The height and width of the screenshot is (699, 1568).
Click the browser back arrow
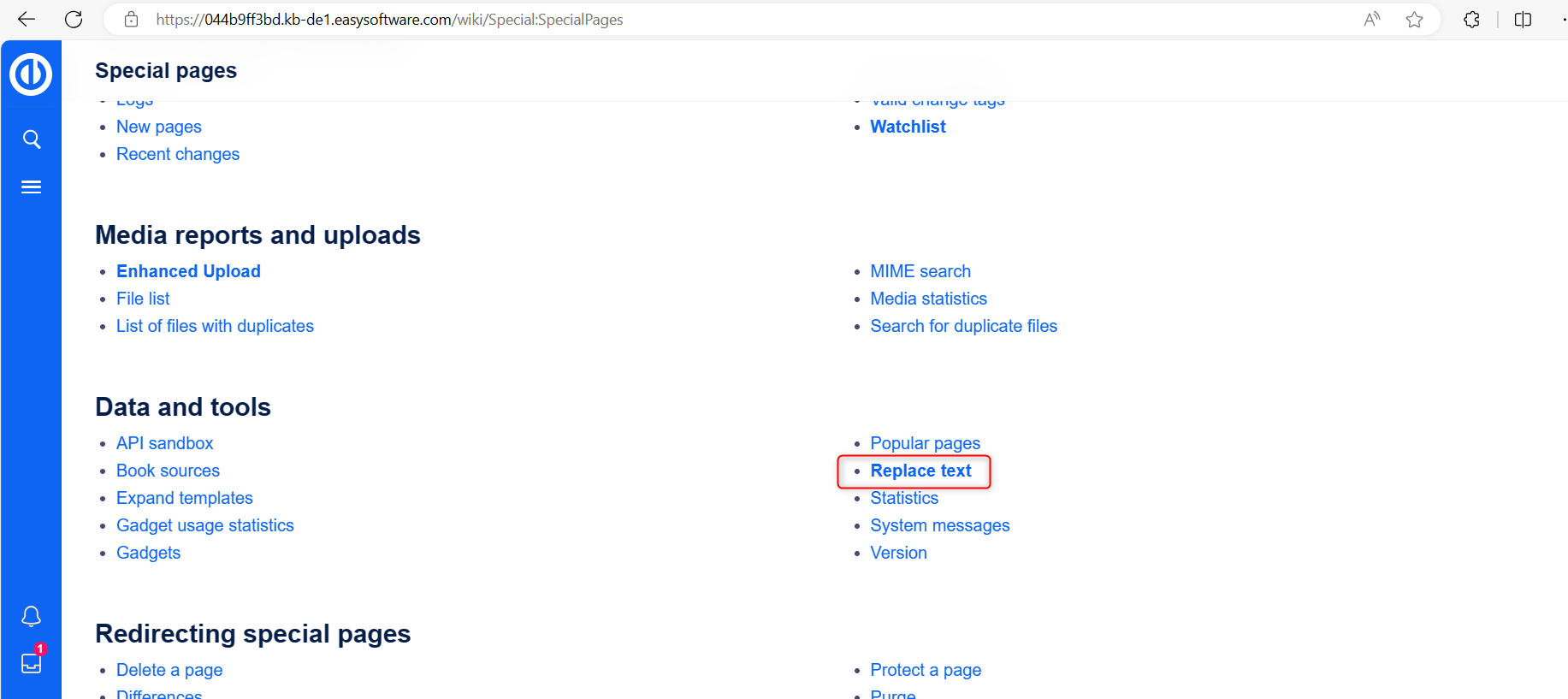point(27,20)
